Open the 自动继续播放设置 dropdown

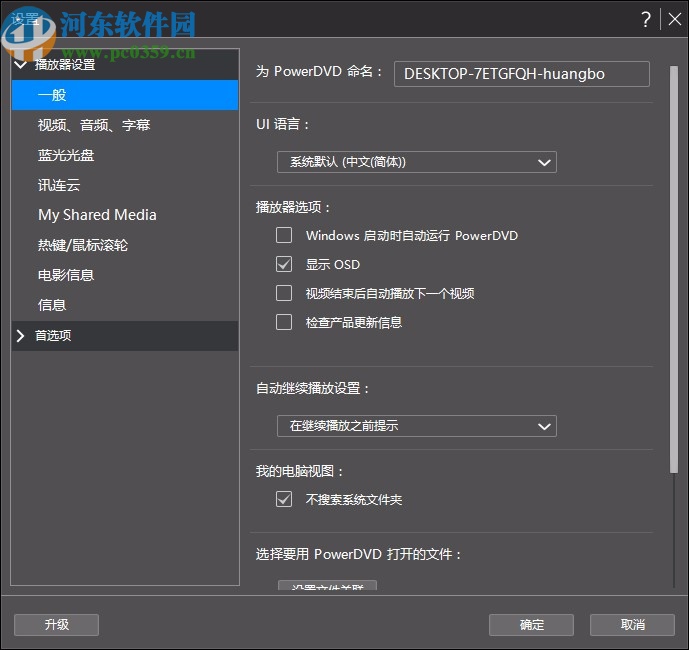(417, 426)
